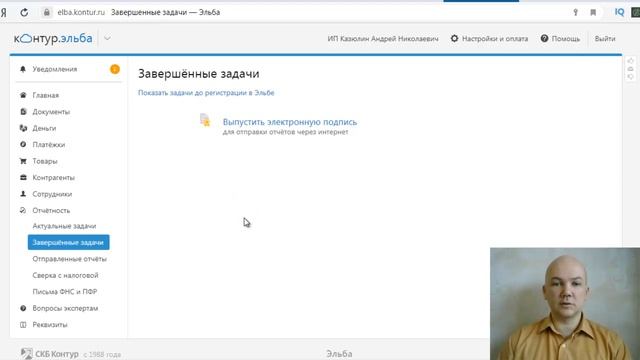Click the briefcase icon beside Контрагенты
640x360 pixels.
23,178
